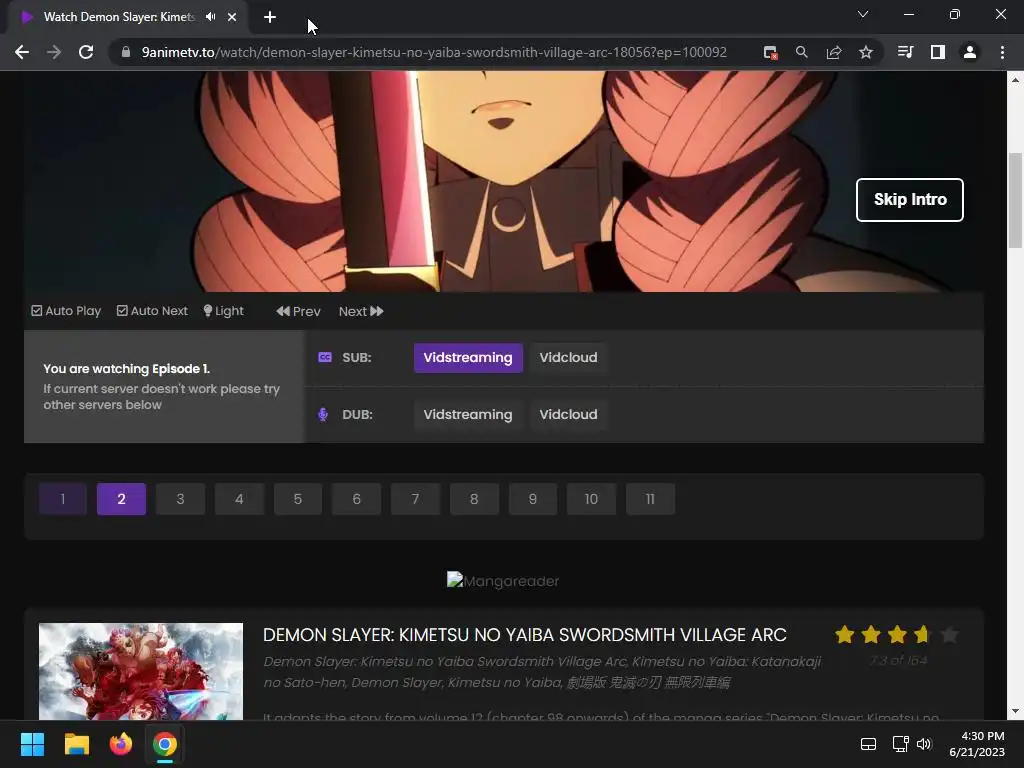Select episode 1

tap(63, 499)
